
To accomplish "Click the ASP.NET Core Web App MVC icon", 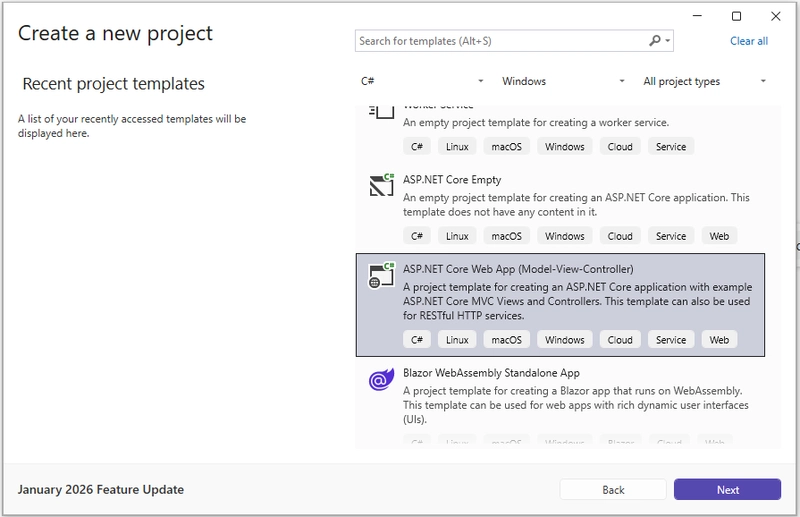I will click(x=381, y=275).
